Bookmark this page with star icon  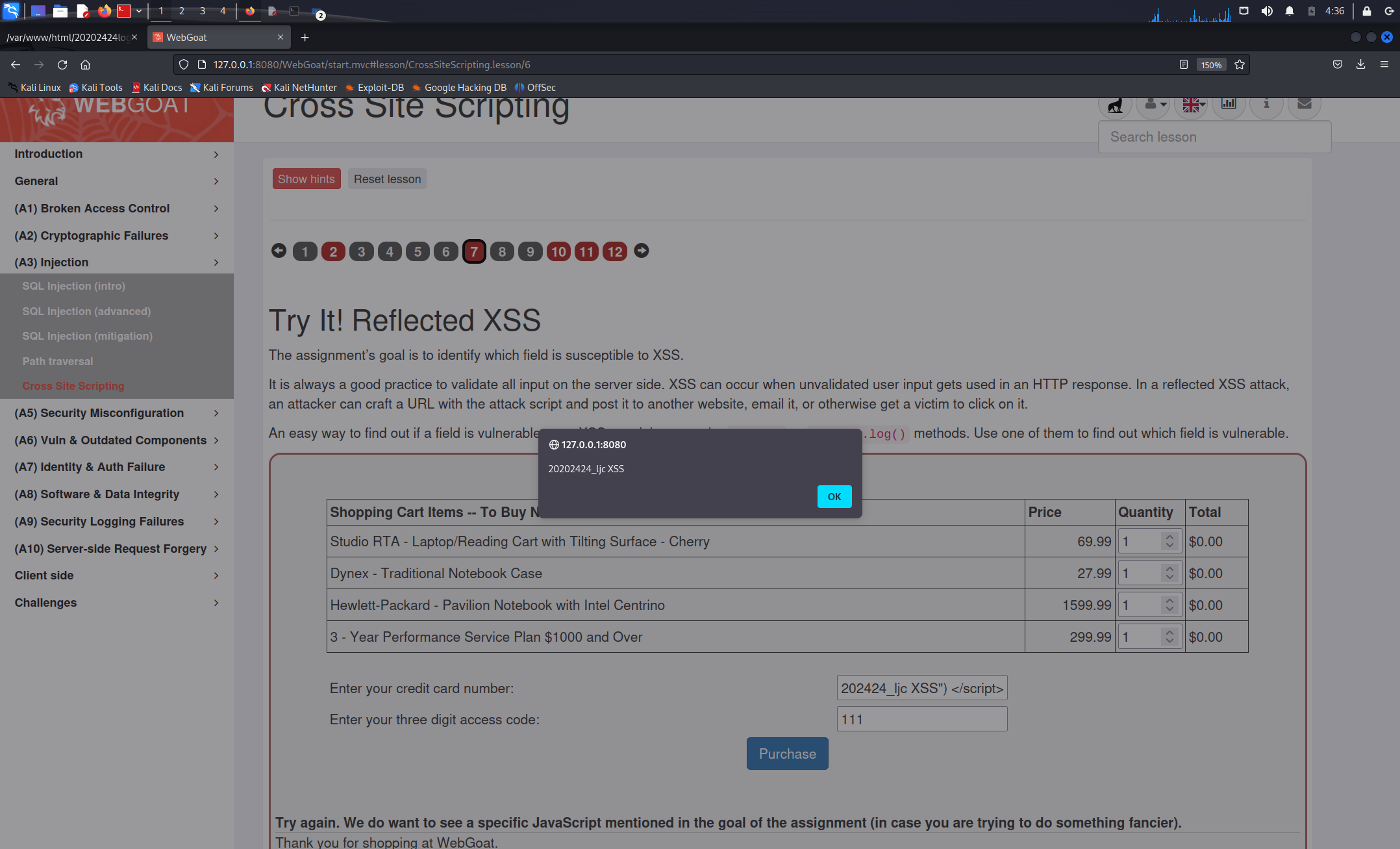[x=1240, y=64]
